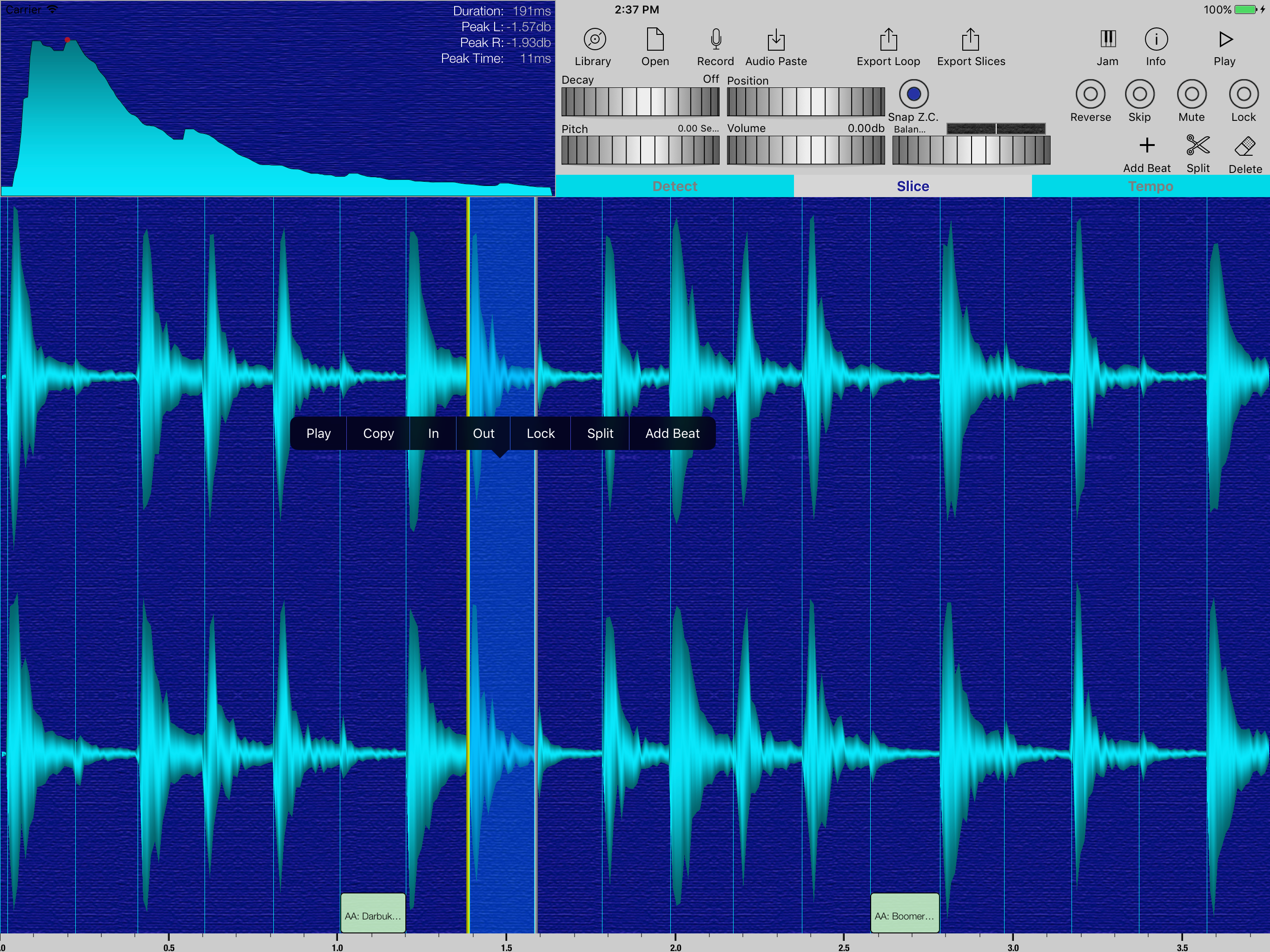Viewport: 1270px width, 952px height.
Task: Switch to the Tempo tab
Action: pyautogui.click(x=1150, y=186)
